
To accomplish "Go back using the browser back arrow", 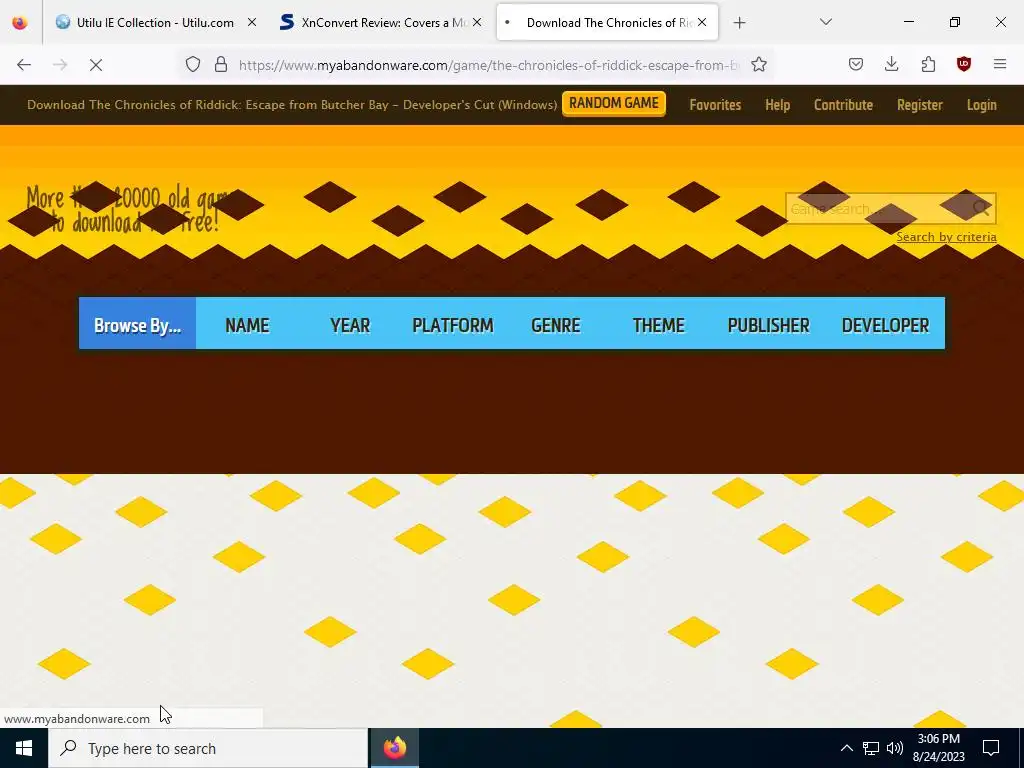I will click(x=24, y=65).
